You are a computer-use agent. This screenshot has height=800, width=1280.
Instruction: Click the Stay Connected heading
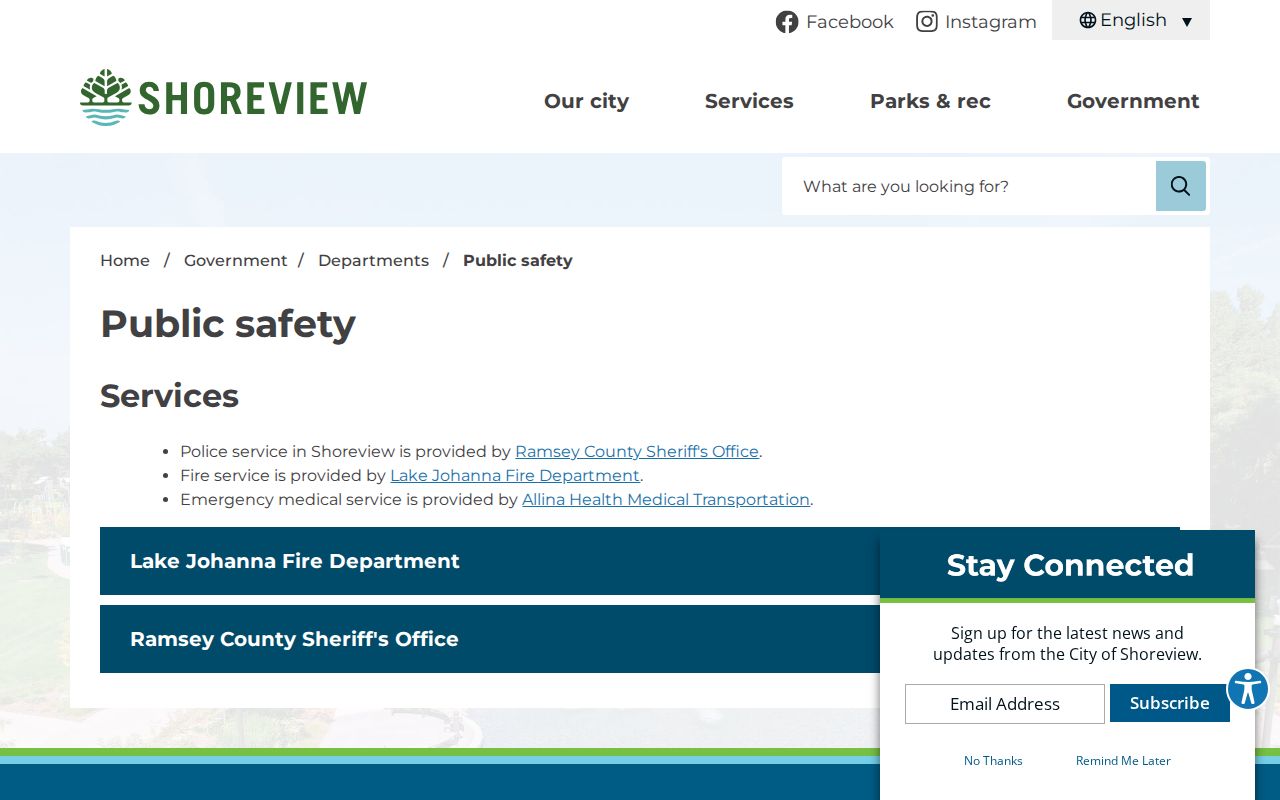pos(1070,565)
